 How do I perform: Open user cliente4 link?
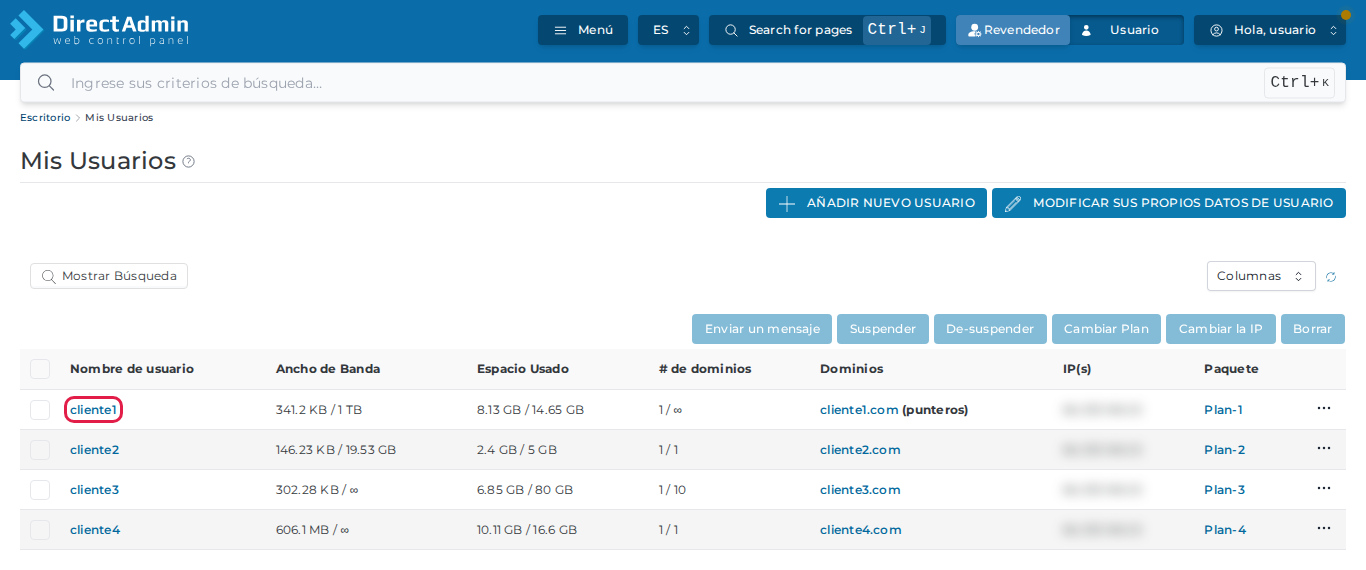point(95,530)
